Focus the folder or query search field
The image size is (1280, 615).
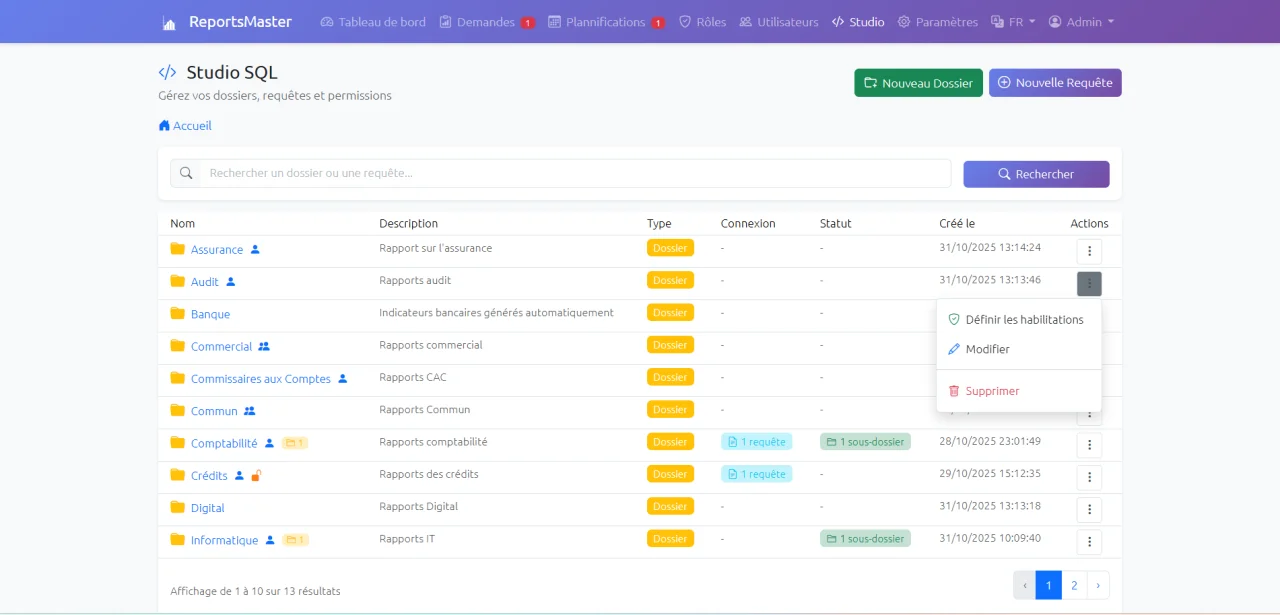click(x=575, y=173)
